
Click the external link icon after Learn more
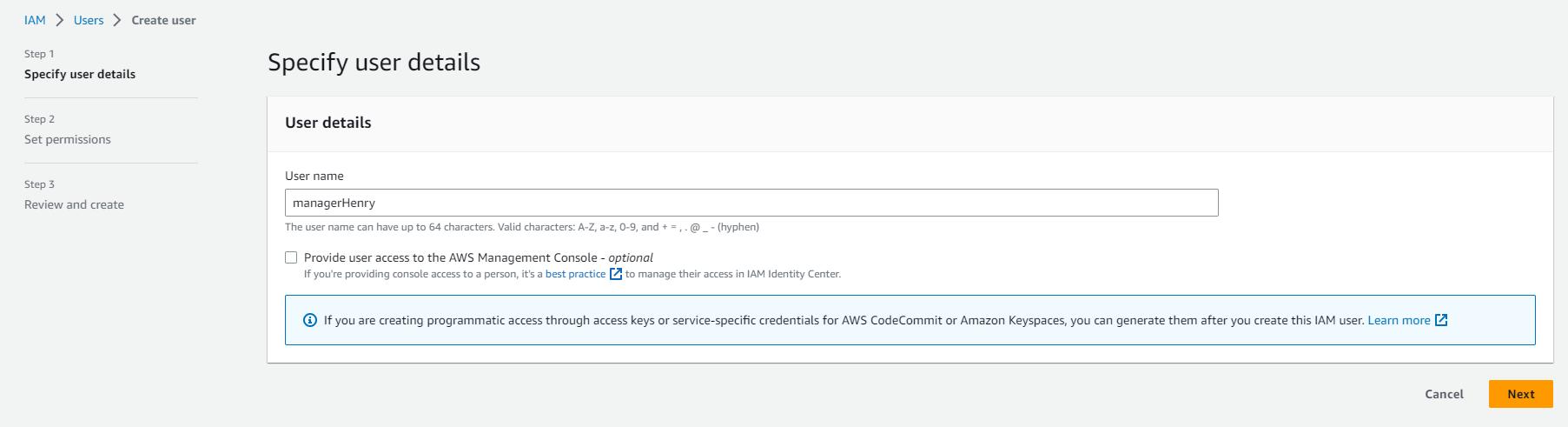point(1441,320)
